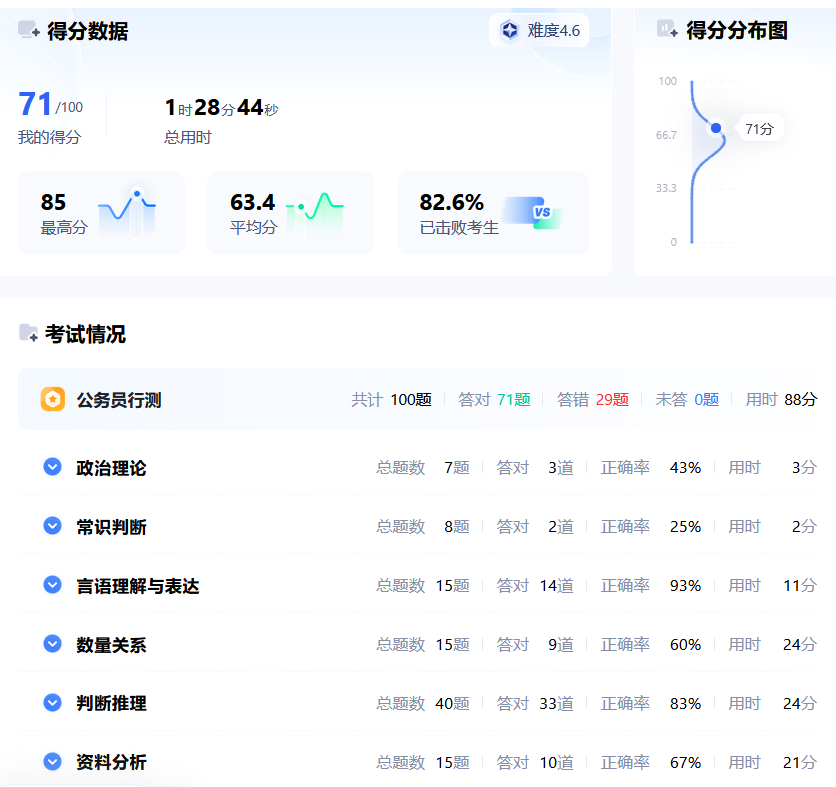Open the 判断推理 section details
Image resolution: width=836 pixels, height=787 pixels.
coord(53,703)
